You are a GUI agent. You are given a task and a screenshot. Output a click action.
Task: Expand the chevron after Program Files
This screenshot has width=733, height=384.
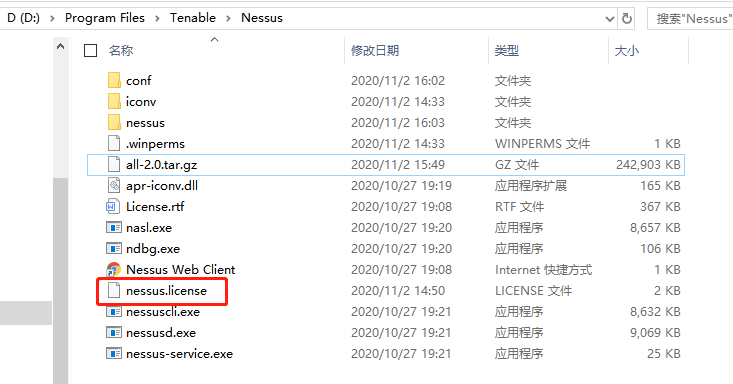click(158, 18)
